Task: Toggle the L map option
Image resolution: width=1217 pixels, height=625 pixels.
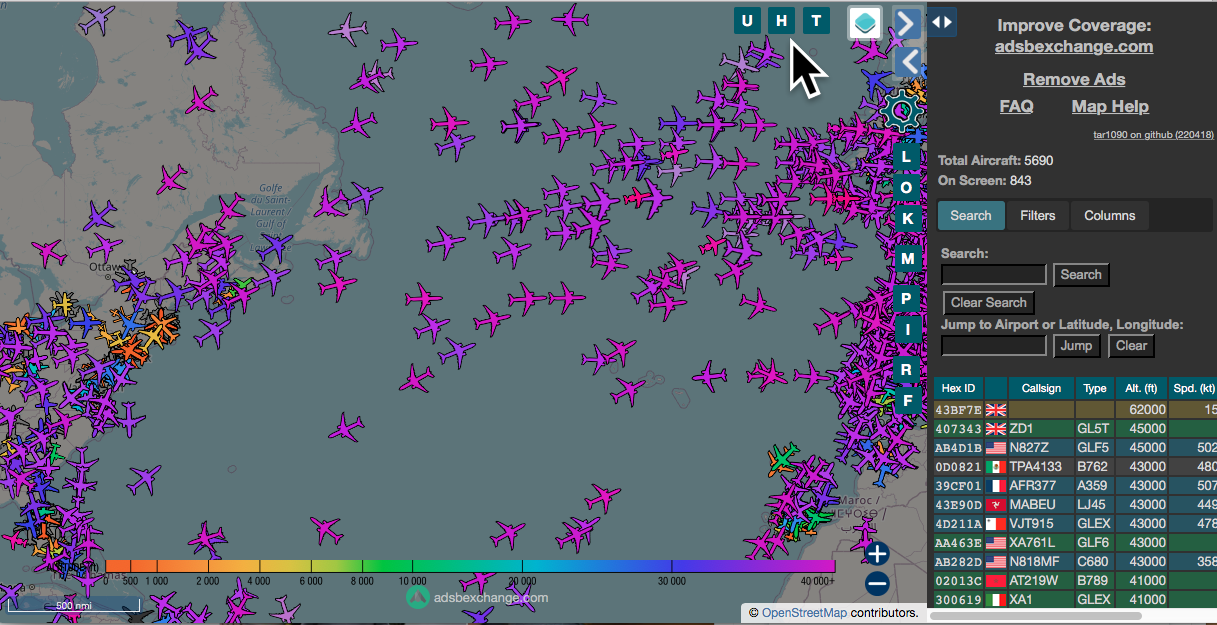Action: click(907, 157)
